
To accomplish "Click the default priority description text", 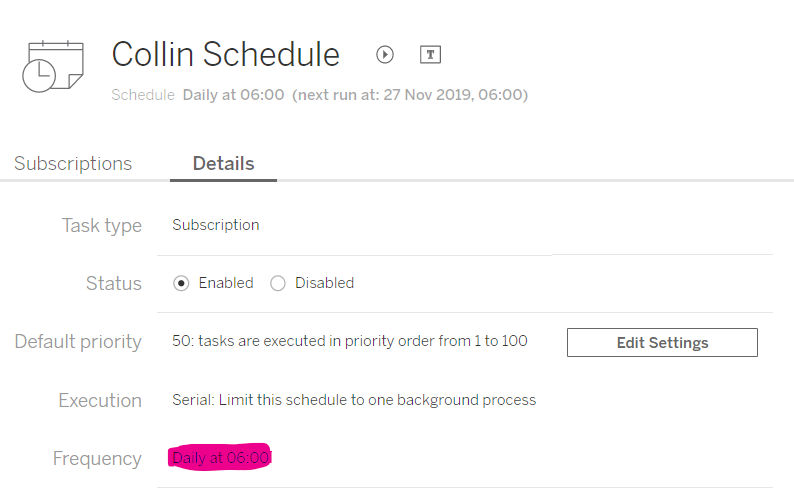I will coord(349,341).
